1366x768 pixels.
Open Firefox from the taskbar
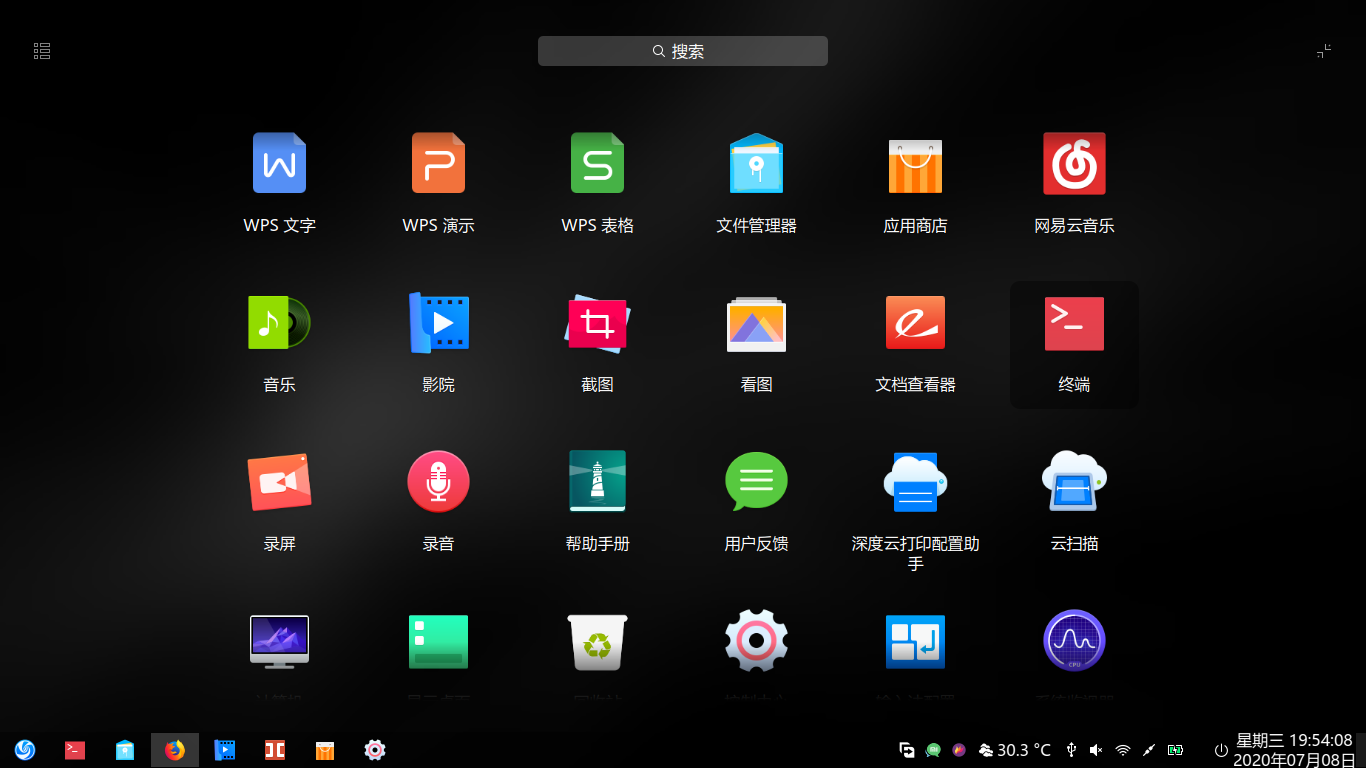[x=175, y=750]
